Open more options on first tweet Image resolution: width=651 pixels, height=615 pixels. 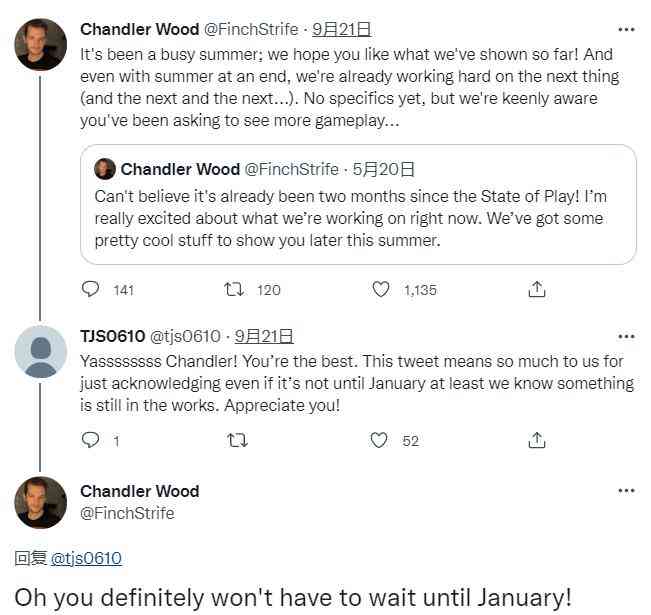click(x=626, y=29)
